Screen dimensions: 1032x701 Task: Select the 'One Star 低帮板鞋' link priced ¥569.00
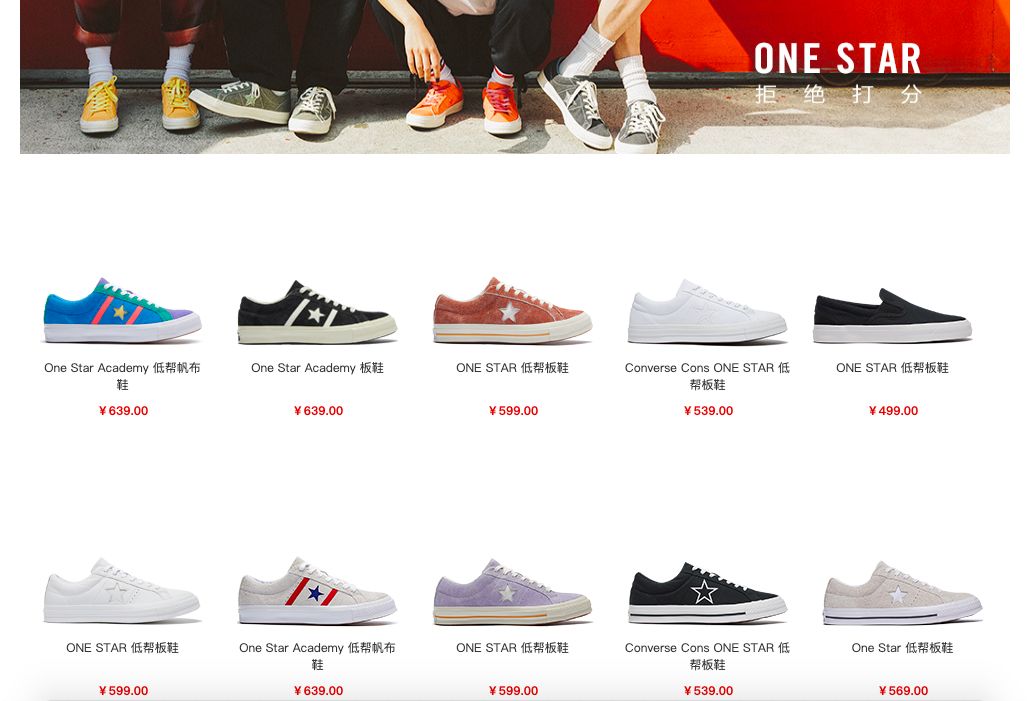(x=902, y=648)
